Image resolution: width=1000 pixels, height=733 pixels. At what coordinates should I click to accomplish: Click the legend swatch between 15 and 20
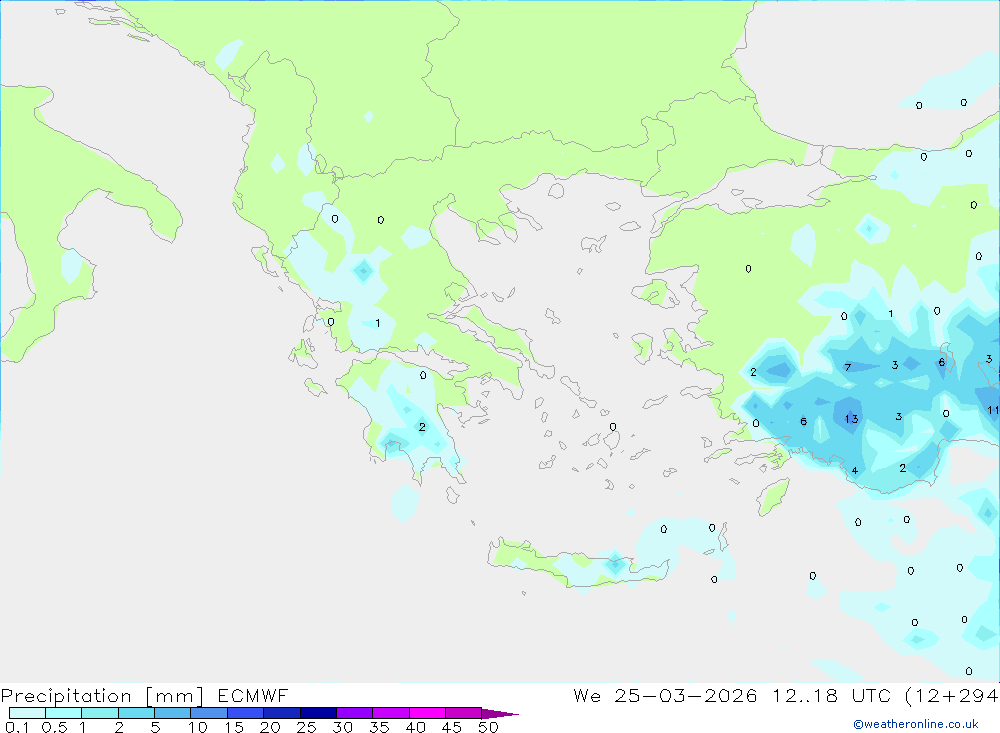point(246,713)
